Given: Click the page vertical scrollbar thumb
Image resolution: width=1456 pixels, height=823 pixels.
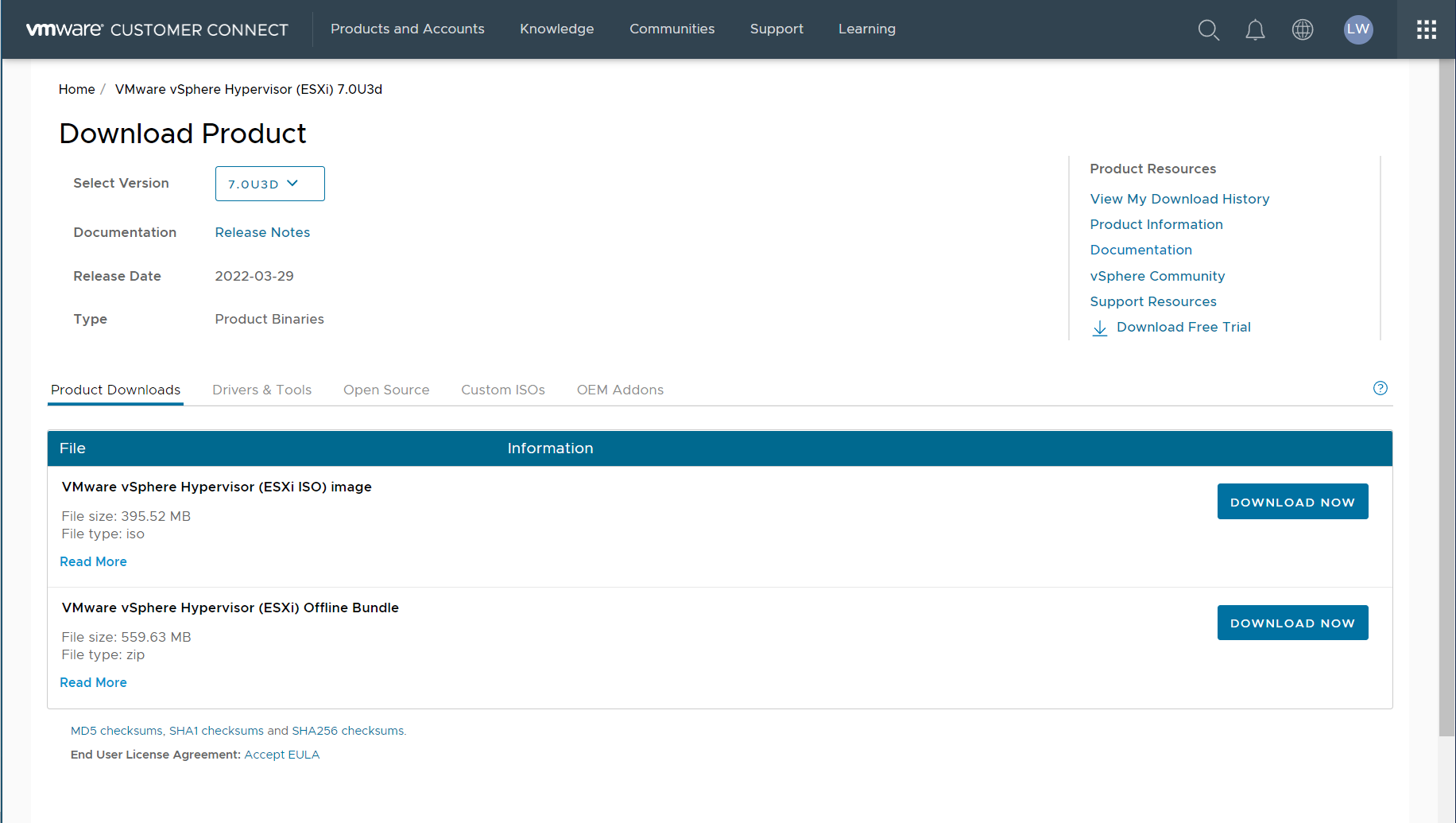Looking at the screenshot, I should tap(1446, 398).
